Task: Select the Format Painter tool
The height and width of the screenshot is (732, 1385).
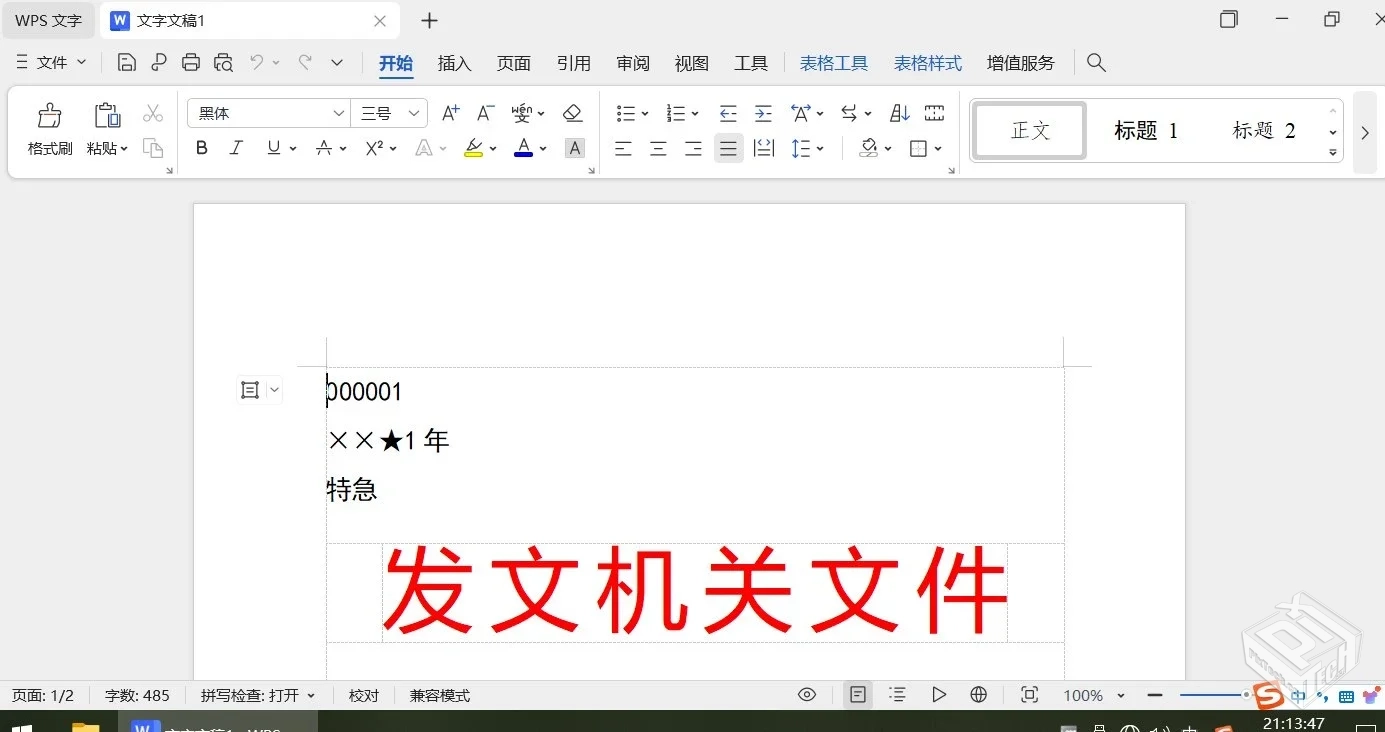Action: pos(49,128)
